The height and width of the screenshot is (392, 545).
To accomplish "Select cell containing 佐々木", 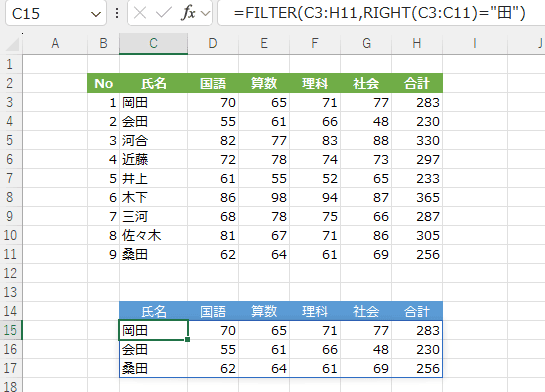I will tap(153, 235).
